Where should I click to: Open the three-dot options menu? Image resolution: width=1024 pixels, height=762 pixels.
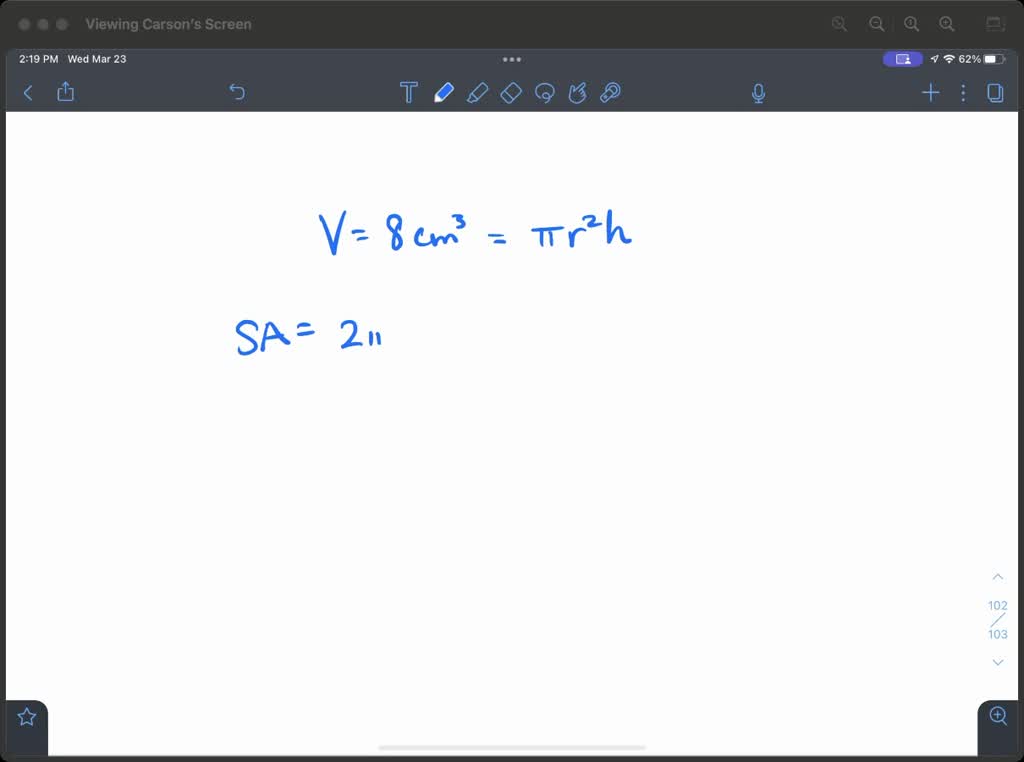962,92
